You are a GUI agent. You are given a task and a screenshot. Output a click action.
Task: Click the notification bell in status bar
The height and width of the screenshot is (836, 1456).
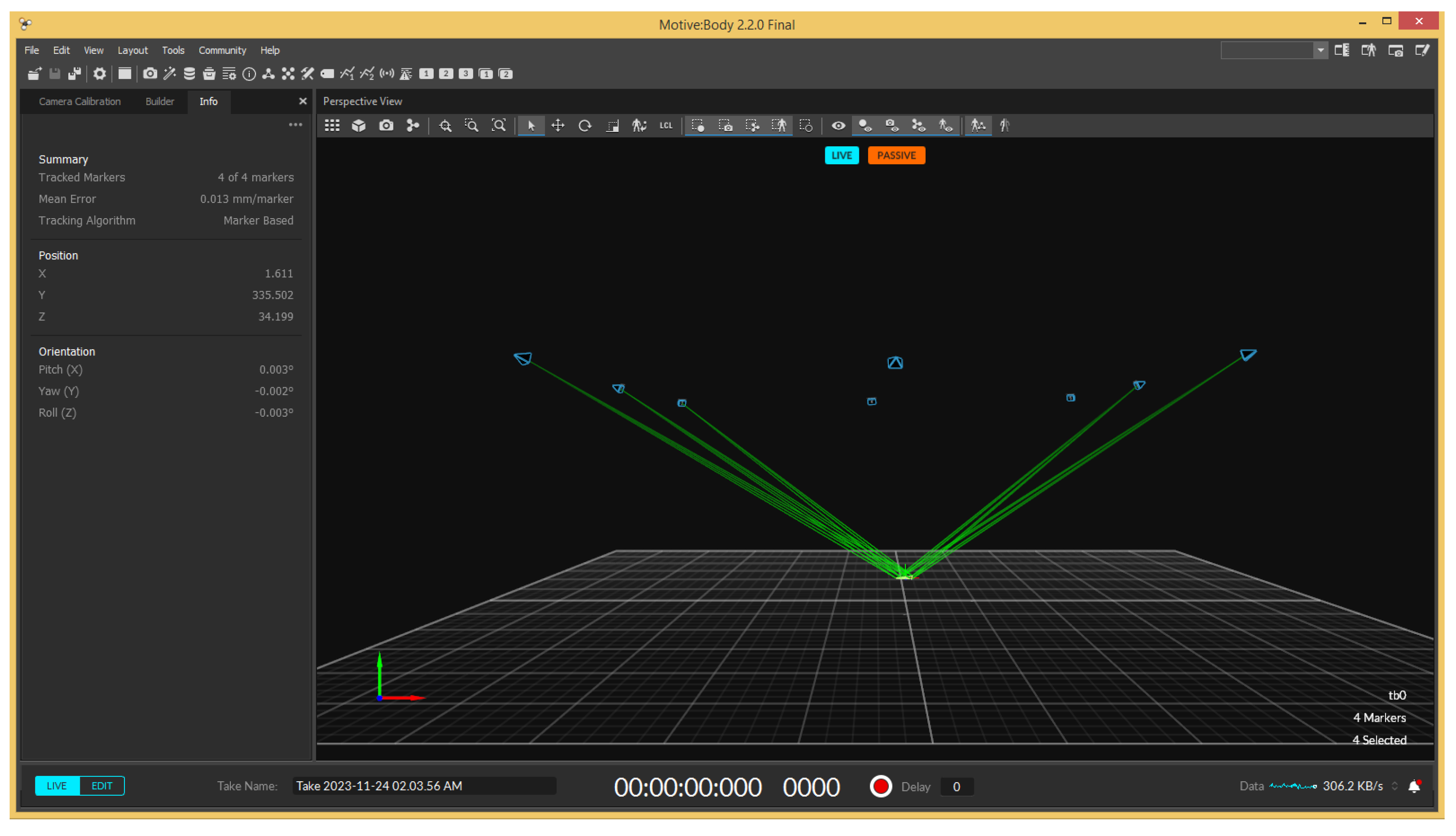[1414, 786]
